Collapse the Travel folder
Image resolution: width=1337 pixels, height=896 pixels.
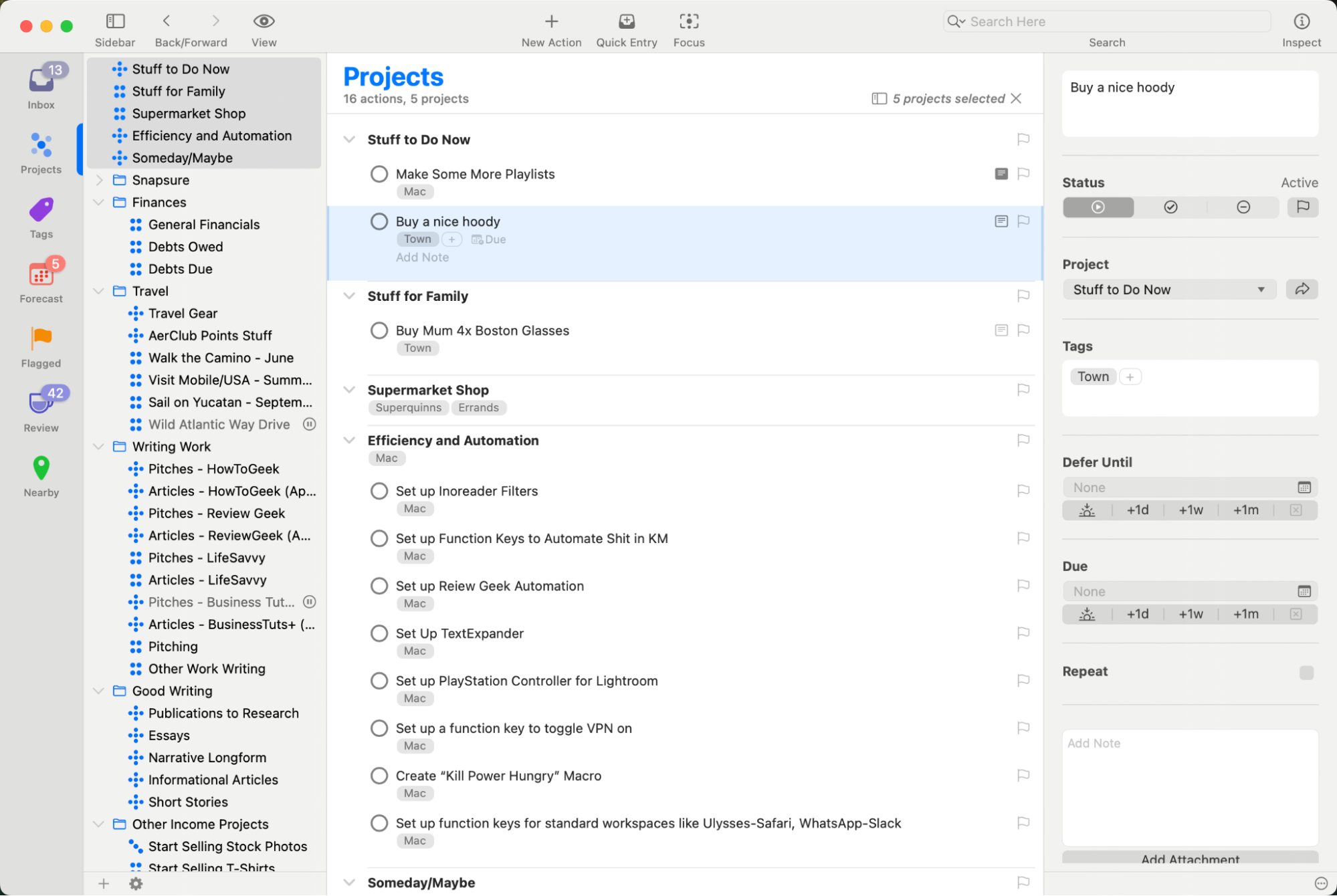point(99,291)
